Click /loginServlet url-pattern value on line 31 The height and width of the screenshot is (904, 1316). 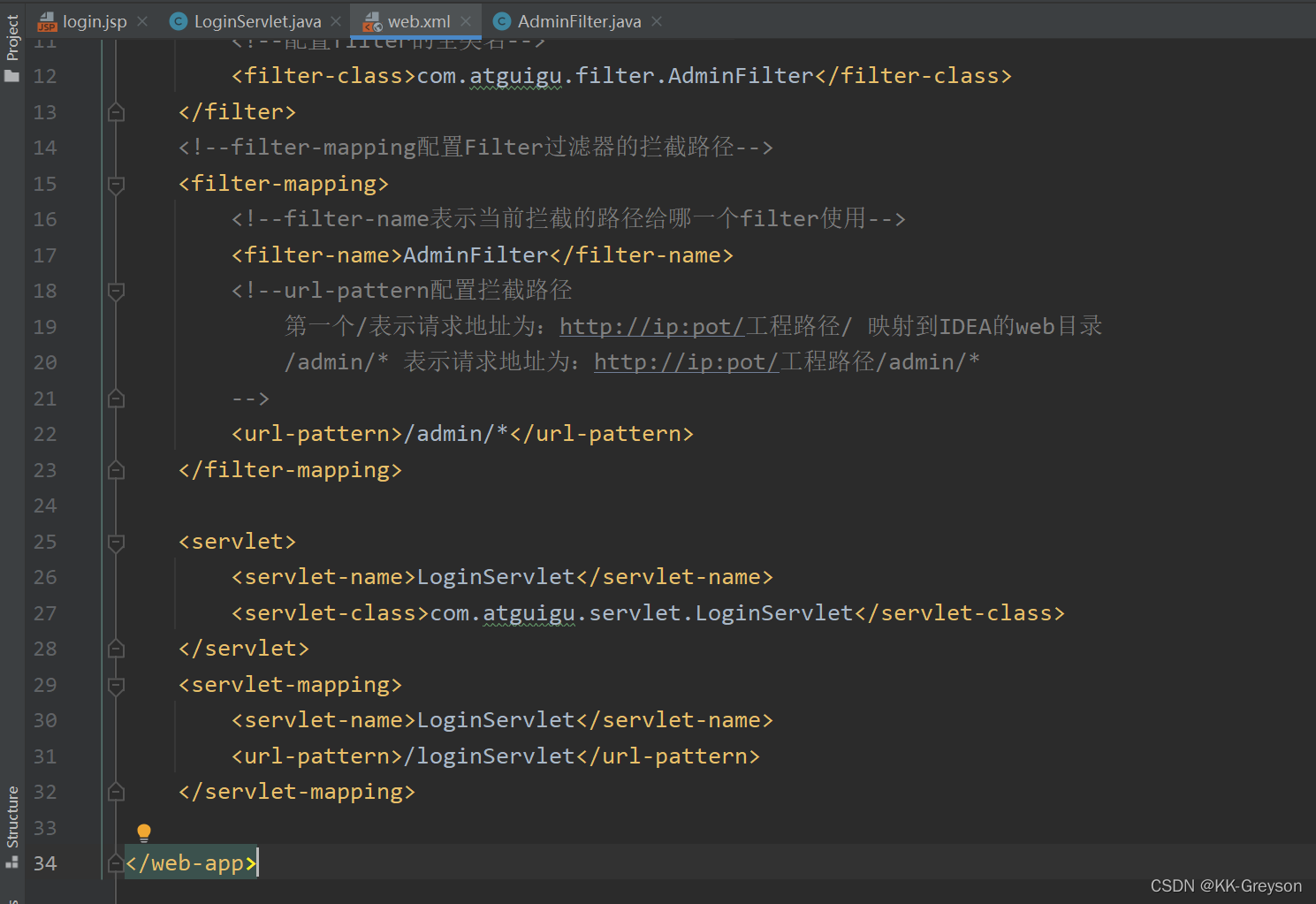tap(490, 756)
